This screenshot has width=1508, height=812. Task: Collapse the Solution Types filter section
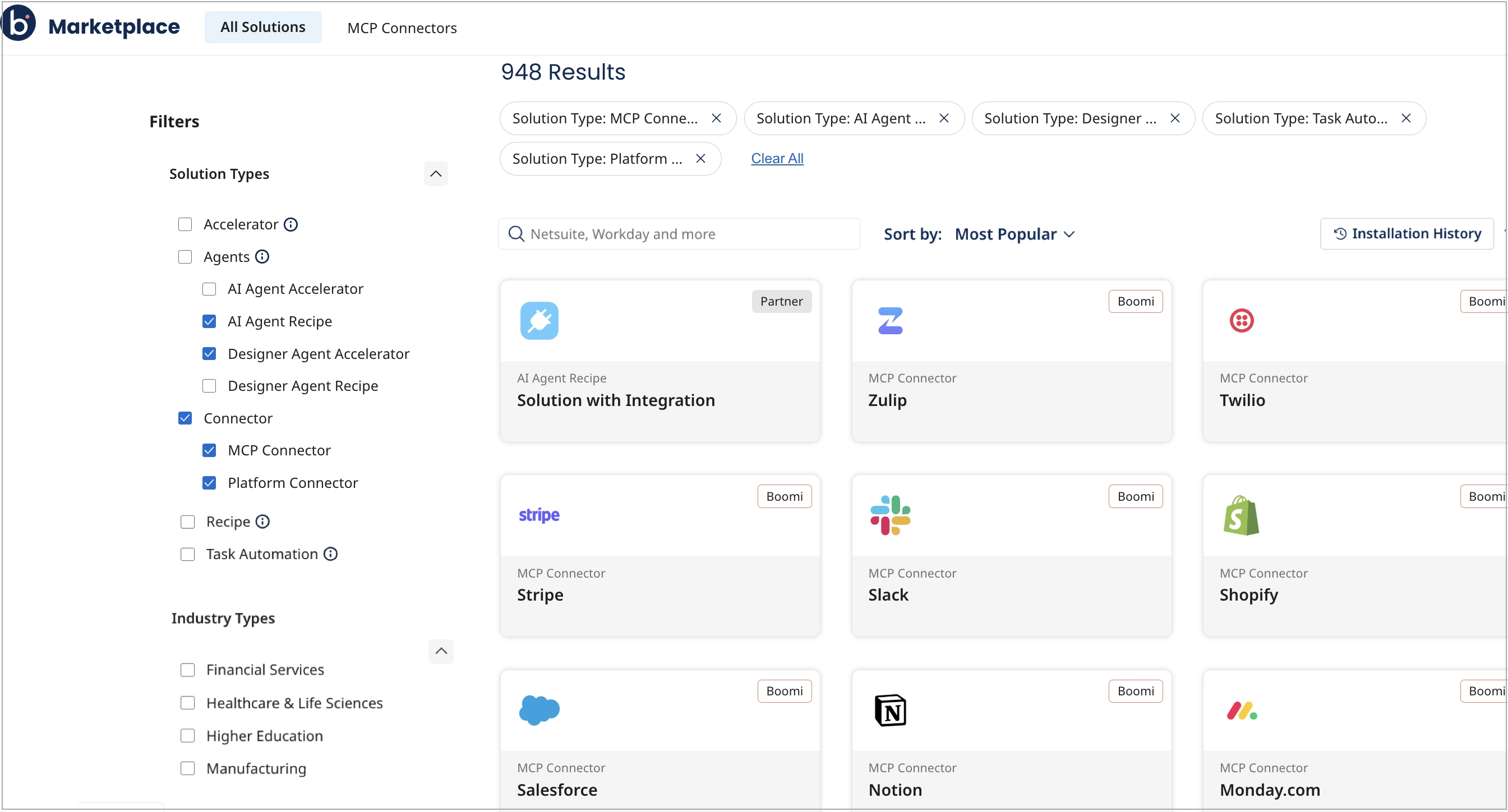coord(436,174)
